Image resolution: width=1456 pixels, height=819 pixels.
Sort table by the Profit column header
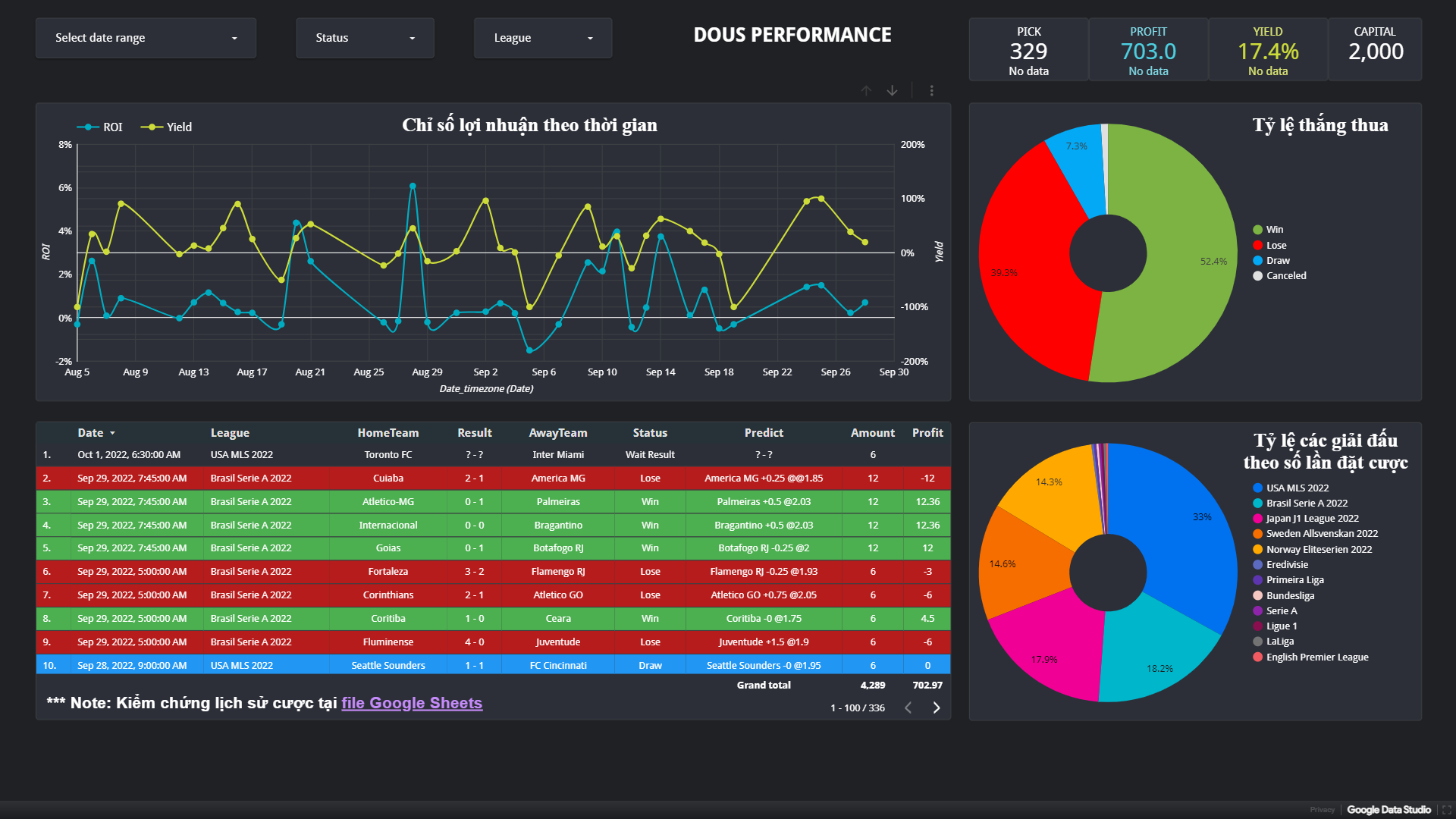click(x=927, y=432)
